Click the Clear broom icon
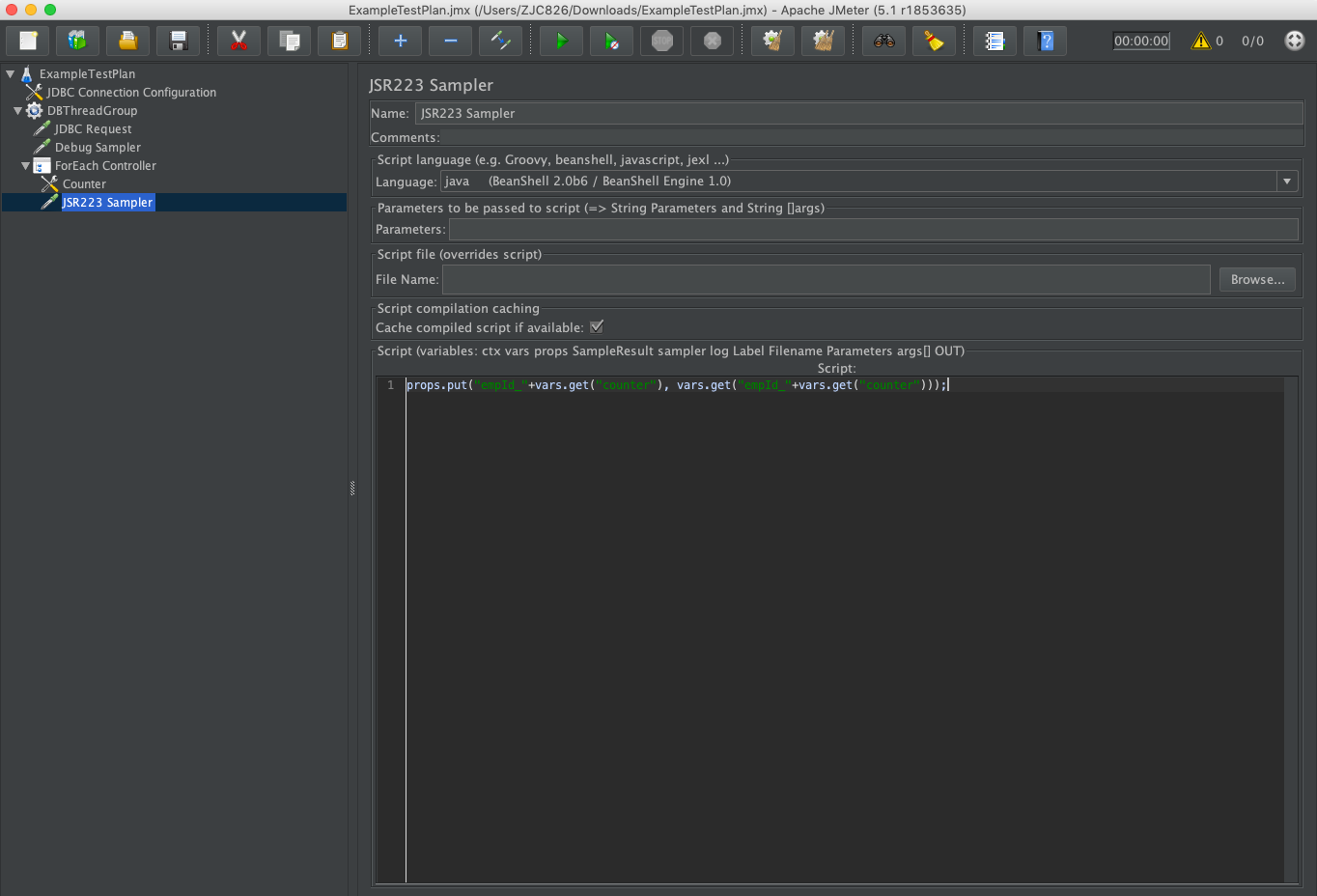This screenshot has width=1317, height=896. [773, 41]
